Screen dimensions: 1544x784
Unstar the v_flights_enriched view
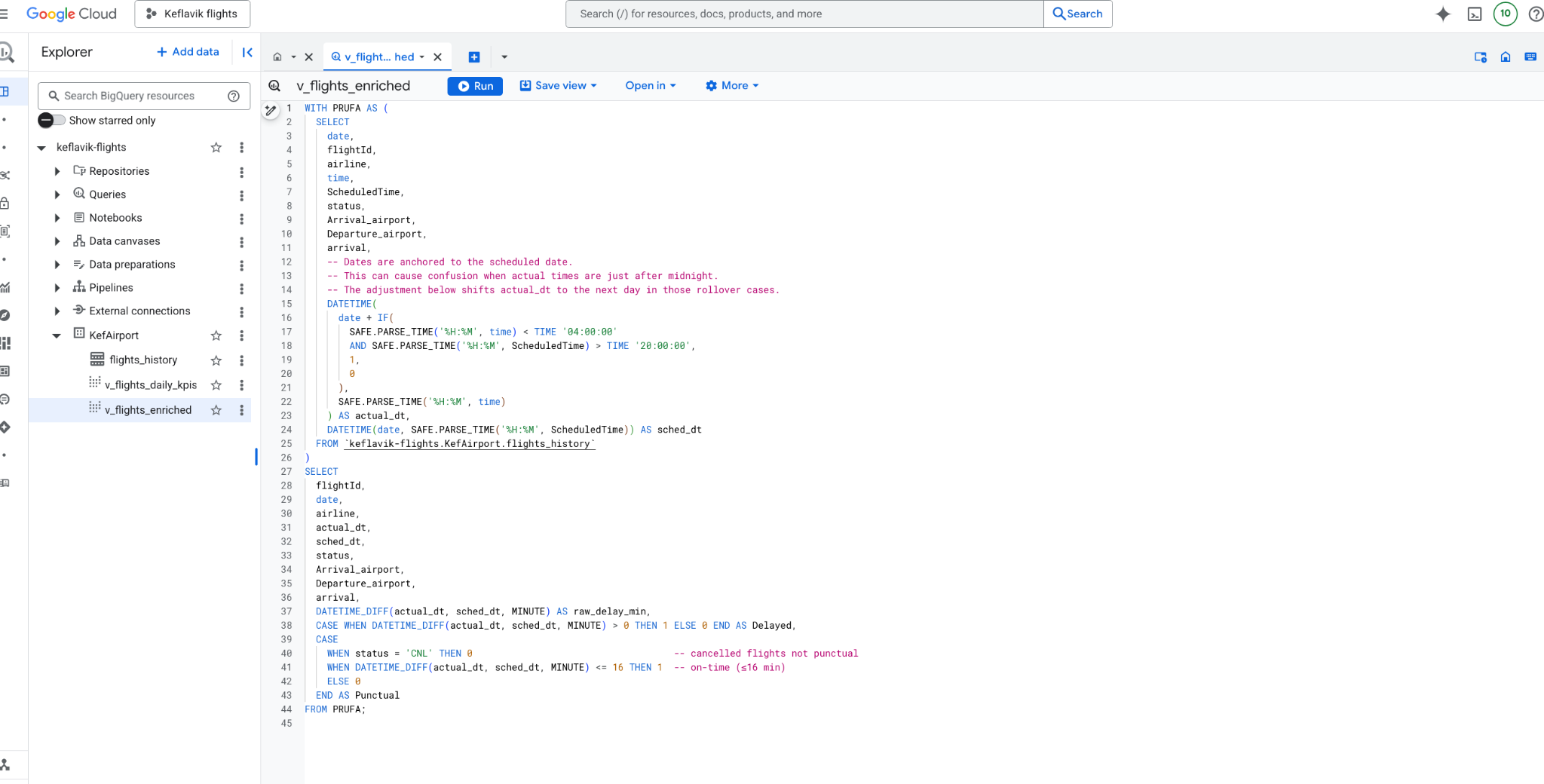click(216, 410)
